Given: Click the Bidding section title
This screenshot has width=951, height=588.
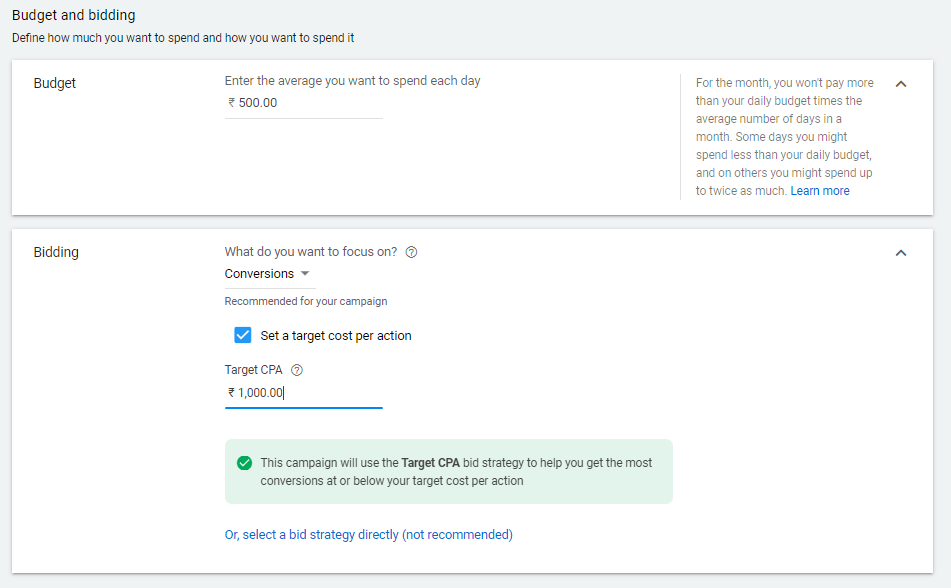Looking at the screenshot, I should [56, 252].
